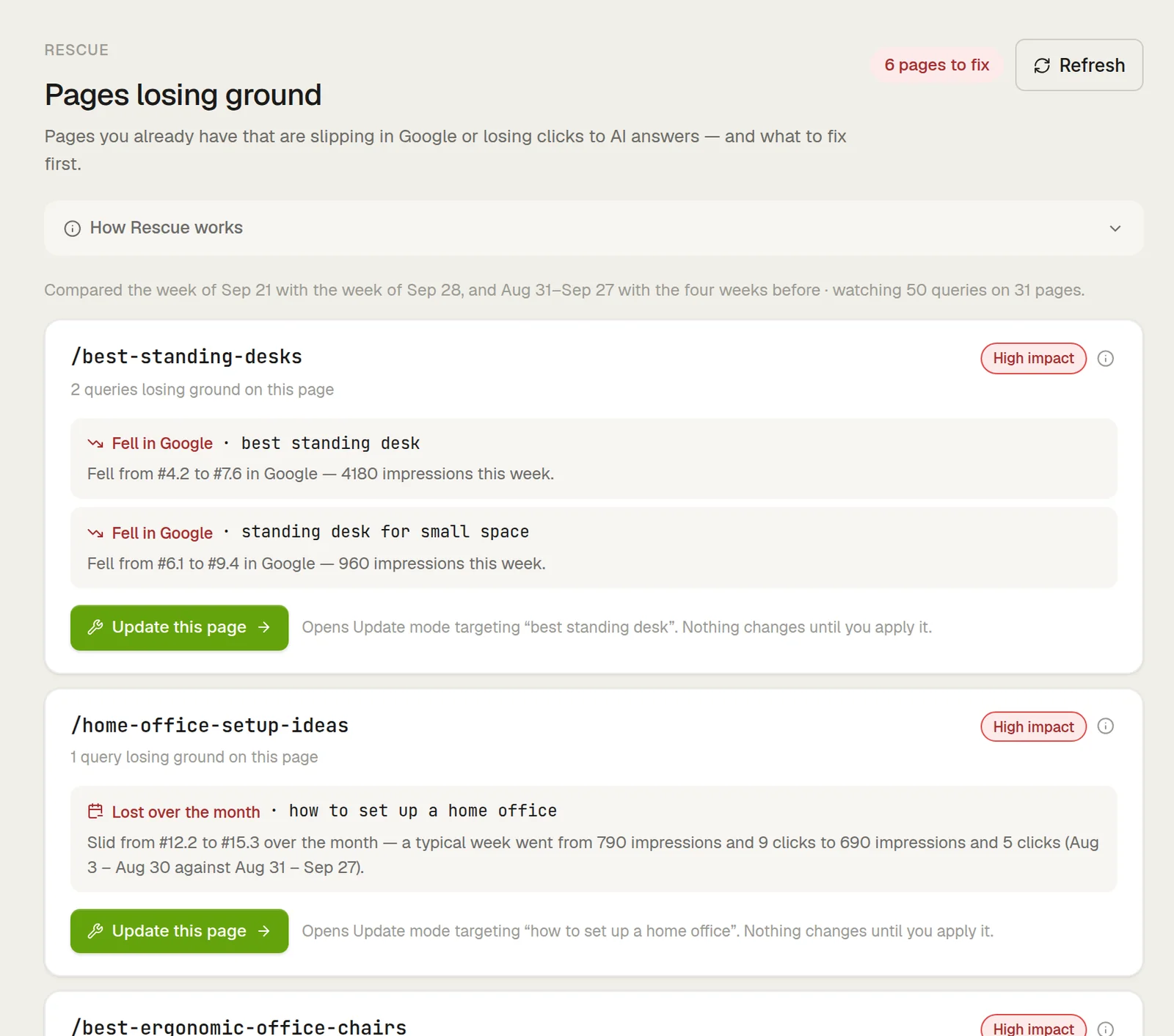Screen dimensions: 1174x1036
Task: Click '1 query losing ground on this page'
Action: [194, 757]
